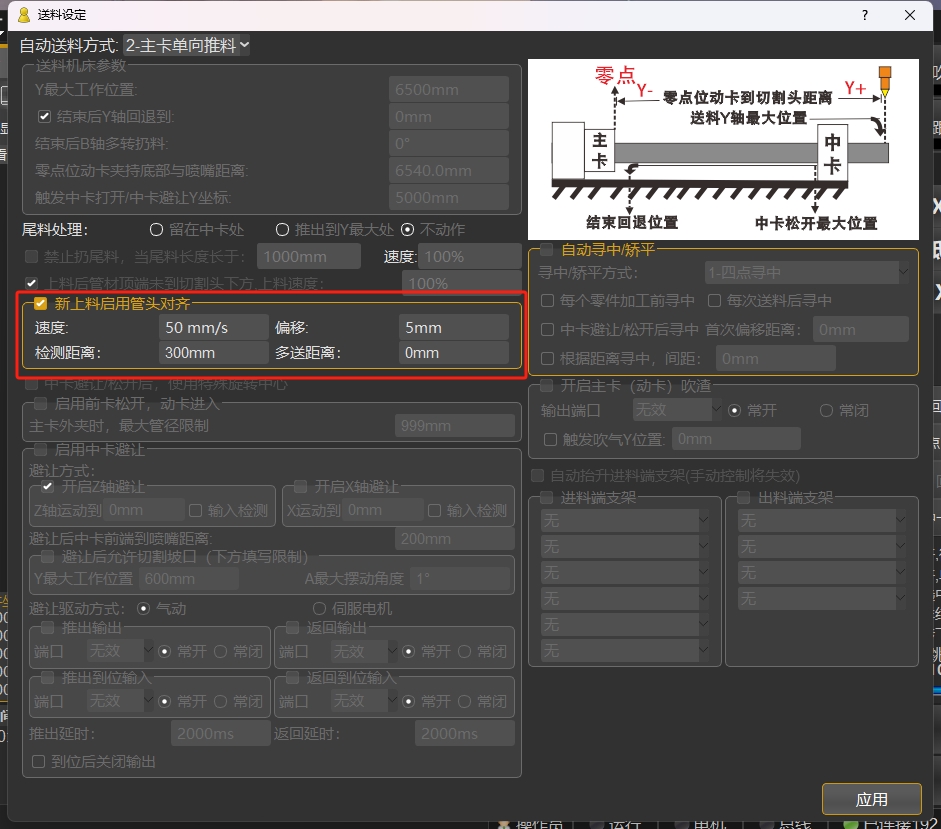The height and width of the screenshot is (829, 941).
Task: Open last 进料端支架 无 dropdown
Action: (x=625, y=650)
